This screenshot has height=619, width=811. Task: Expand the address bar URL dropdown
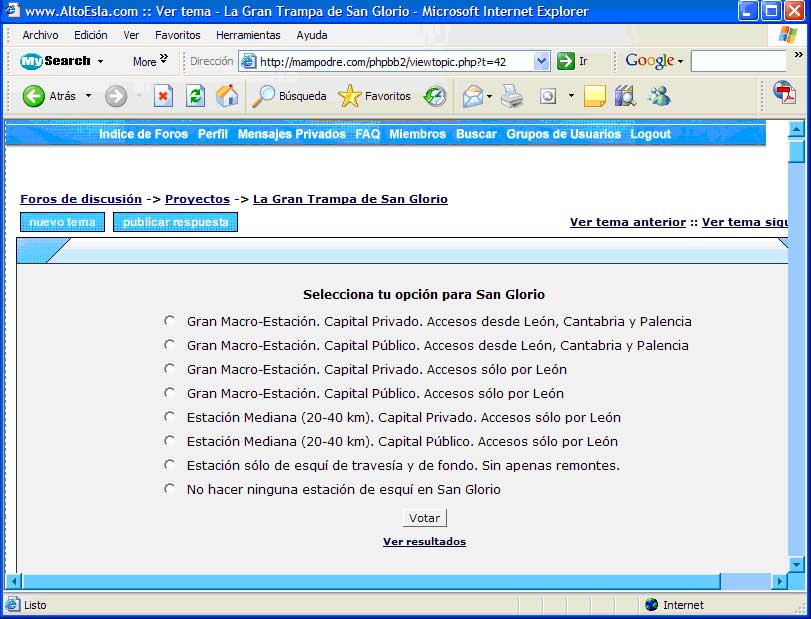click(x=542, y=61)
